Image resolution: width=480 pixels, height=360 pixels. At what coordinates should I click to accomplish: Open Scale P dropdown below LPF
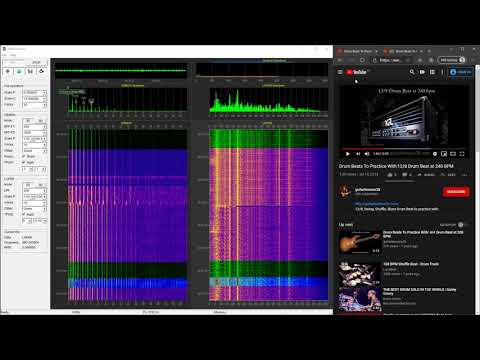coord(34,197)
